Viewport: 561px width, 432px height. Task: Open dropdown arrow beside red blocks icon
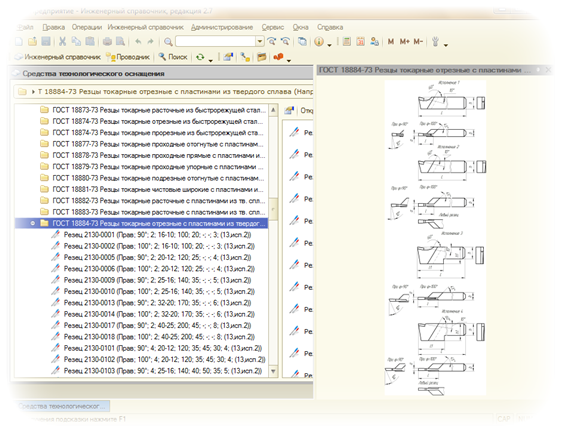(x=289, y=60)
